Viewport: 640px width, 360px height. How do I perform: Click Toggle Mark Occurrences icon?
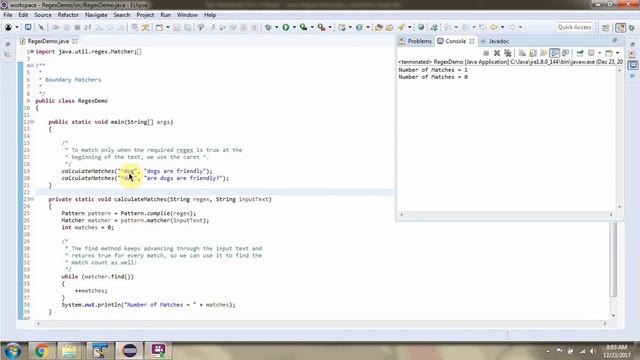(146, 27)
